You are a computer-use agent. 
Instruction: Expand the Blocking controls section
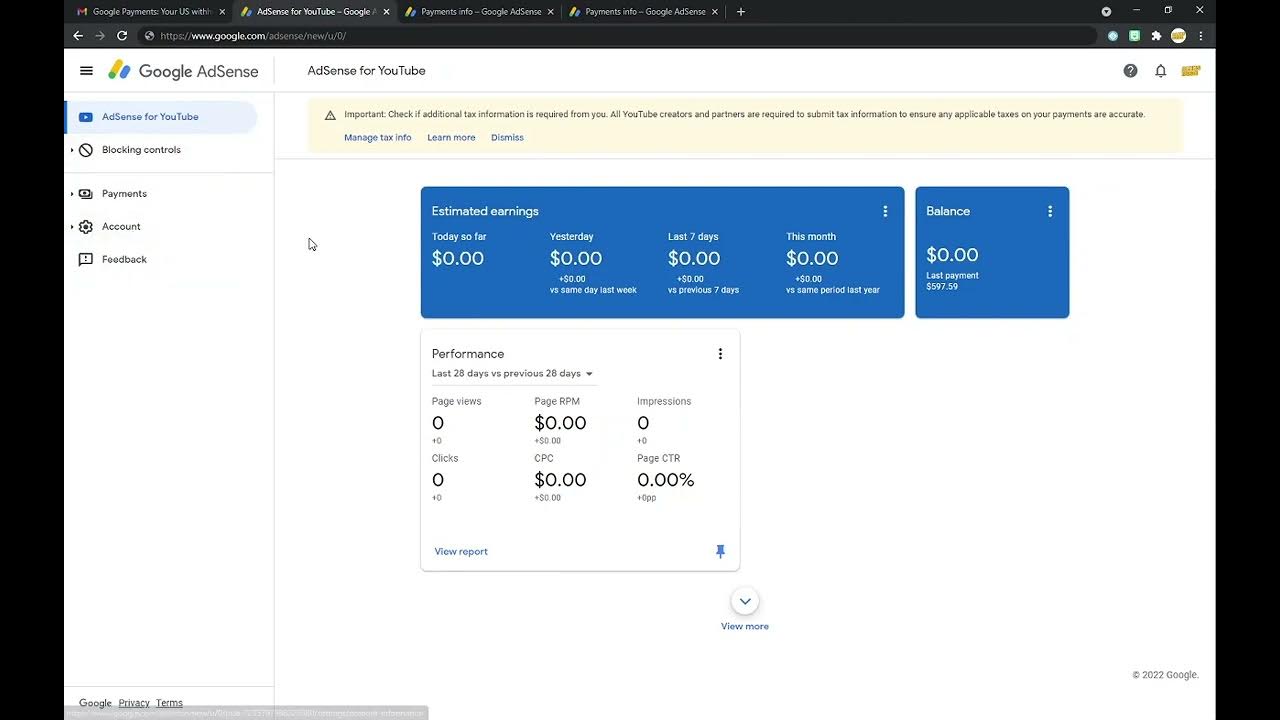72,150
